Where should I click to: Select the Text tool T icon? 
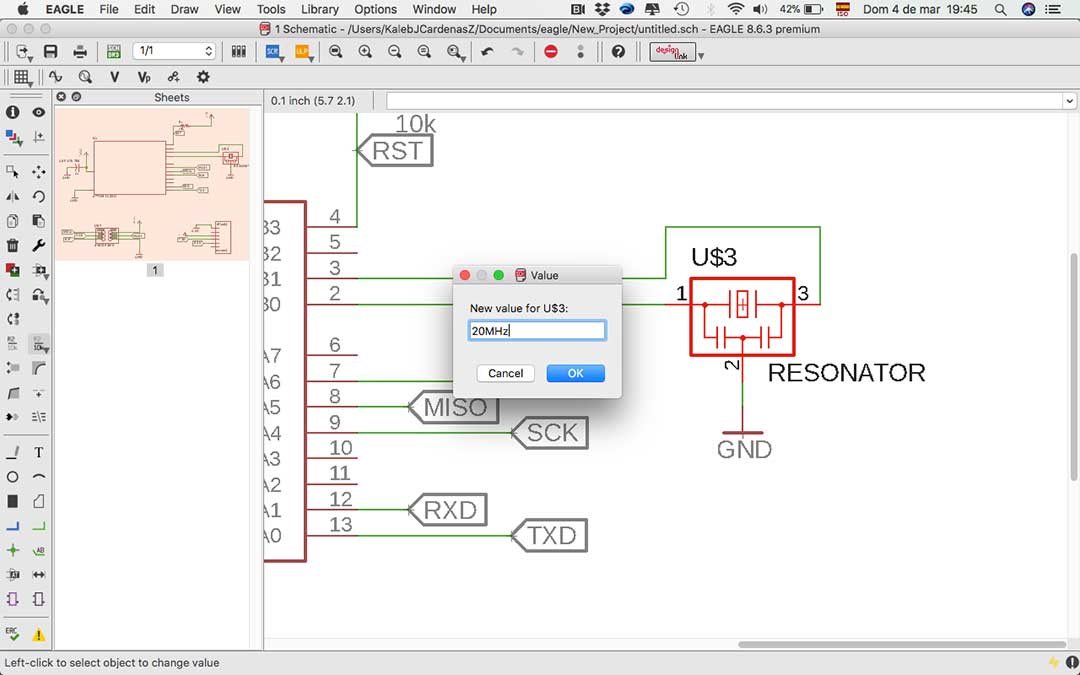coord(39,453)
